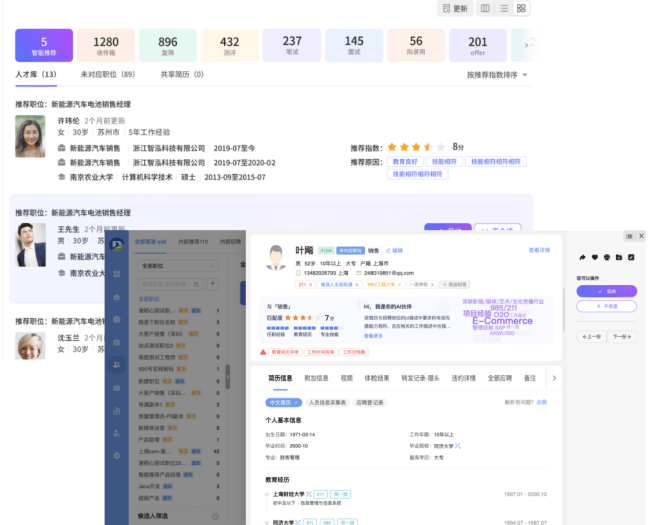Switch to the column layout view icon
Screen dimensions: 648x525
click(x=486, y=8)
